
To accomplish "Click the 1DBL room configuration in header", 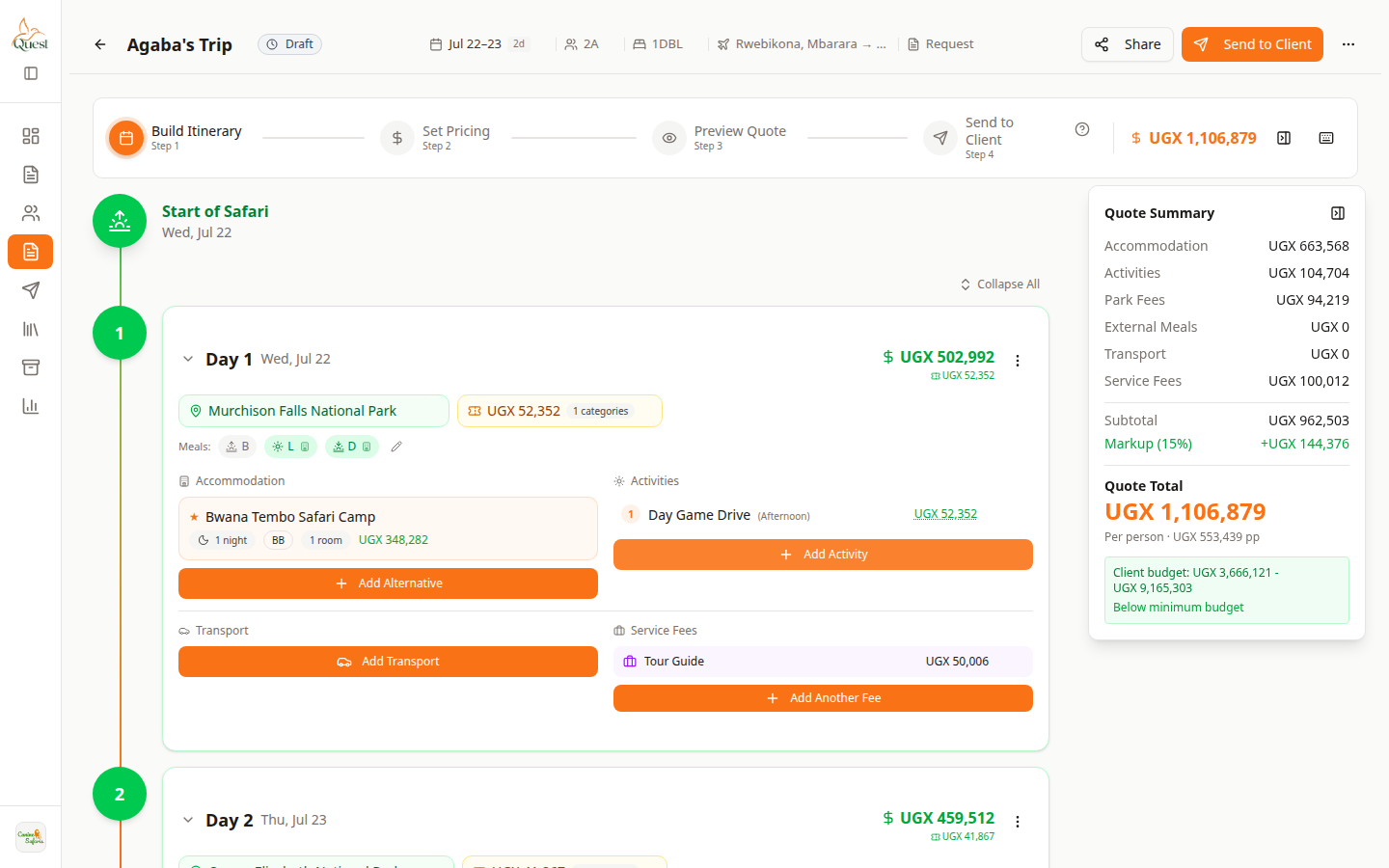I will (x=658, y=44).
